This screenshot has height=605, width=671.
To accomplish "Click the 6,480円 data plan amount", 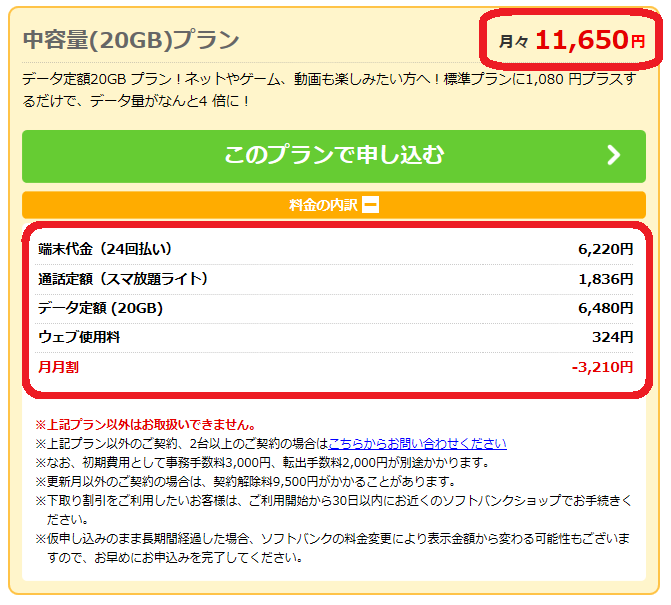I will pyautogui.click(x=605, y=308).
